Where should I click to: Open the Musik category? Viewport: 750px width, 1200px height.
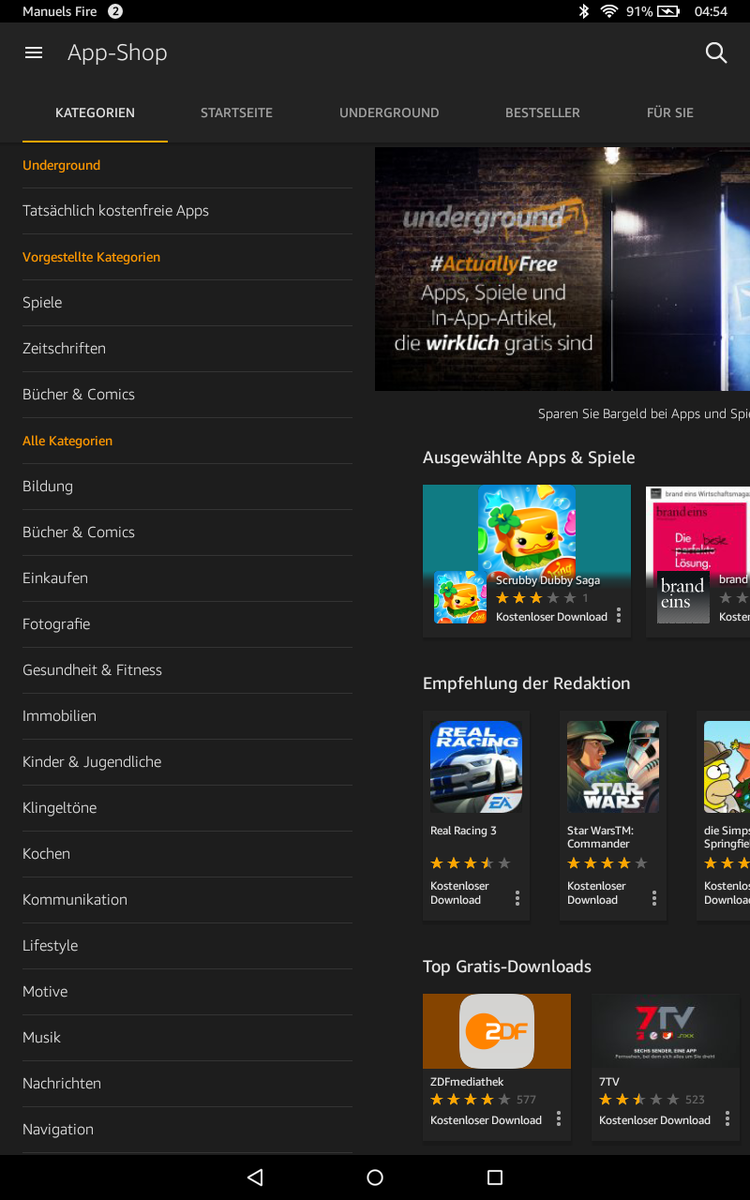[187, 1039]
